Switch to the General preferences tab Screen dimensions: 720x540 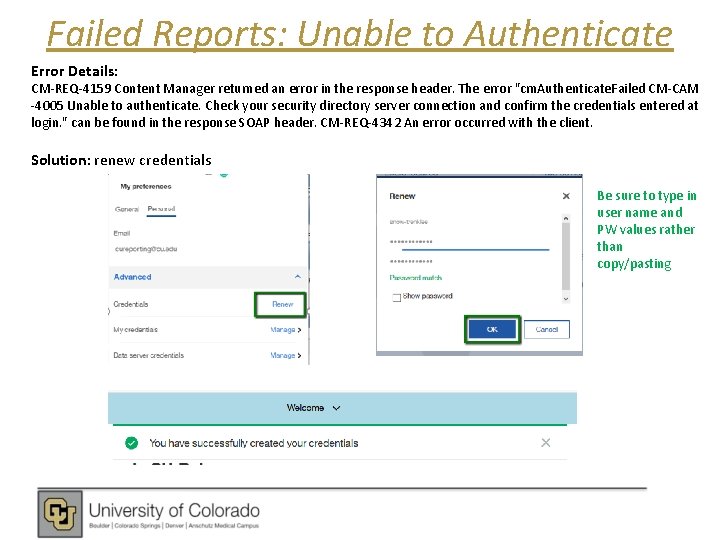(127, 209)
